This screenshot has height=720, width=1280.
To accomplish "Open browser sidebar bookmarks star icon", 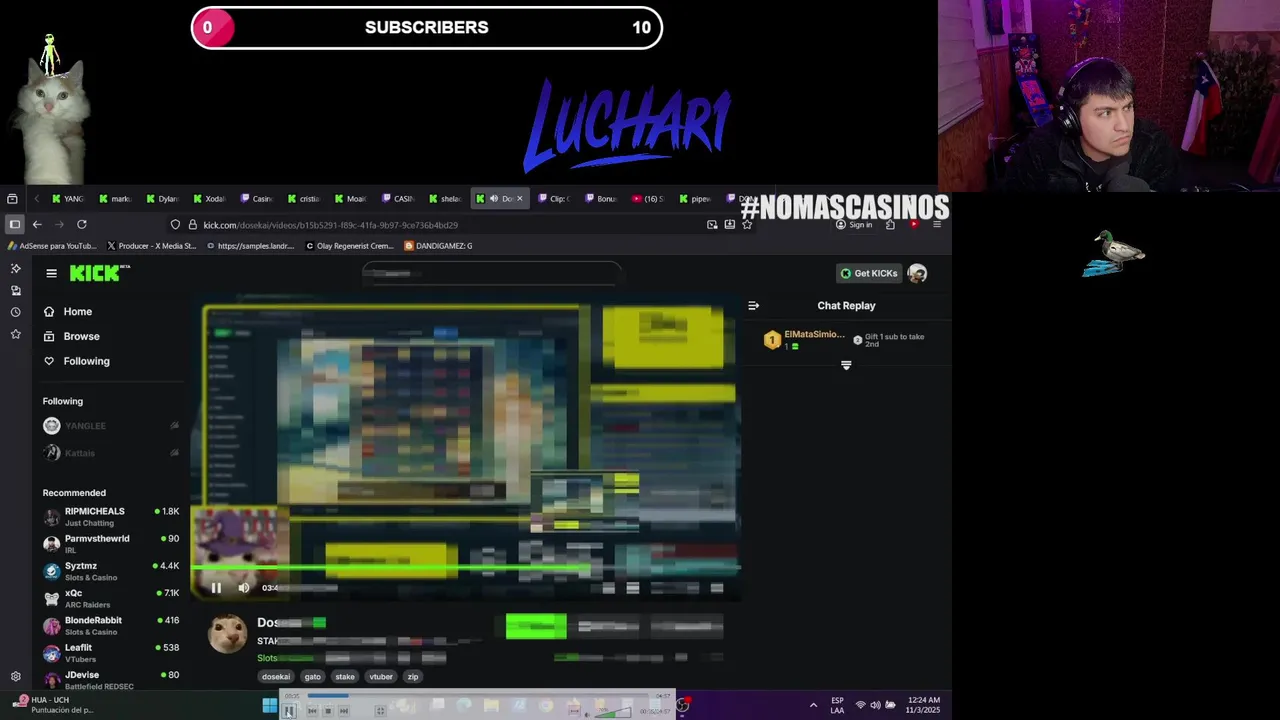I will [15, 334].
